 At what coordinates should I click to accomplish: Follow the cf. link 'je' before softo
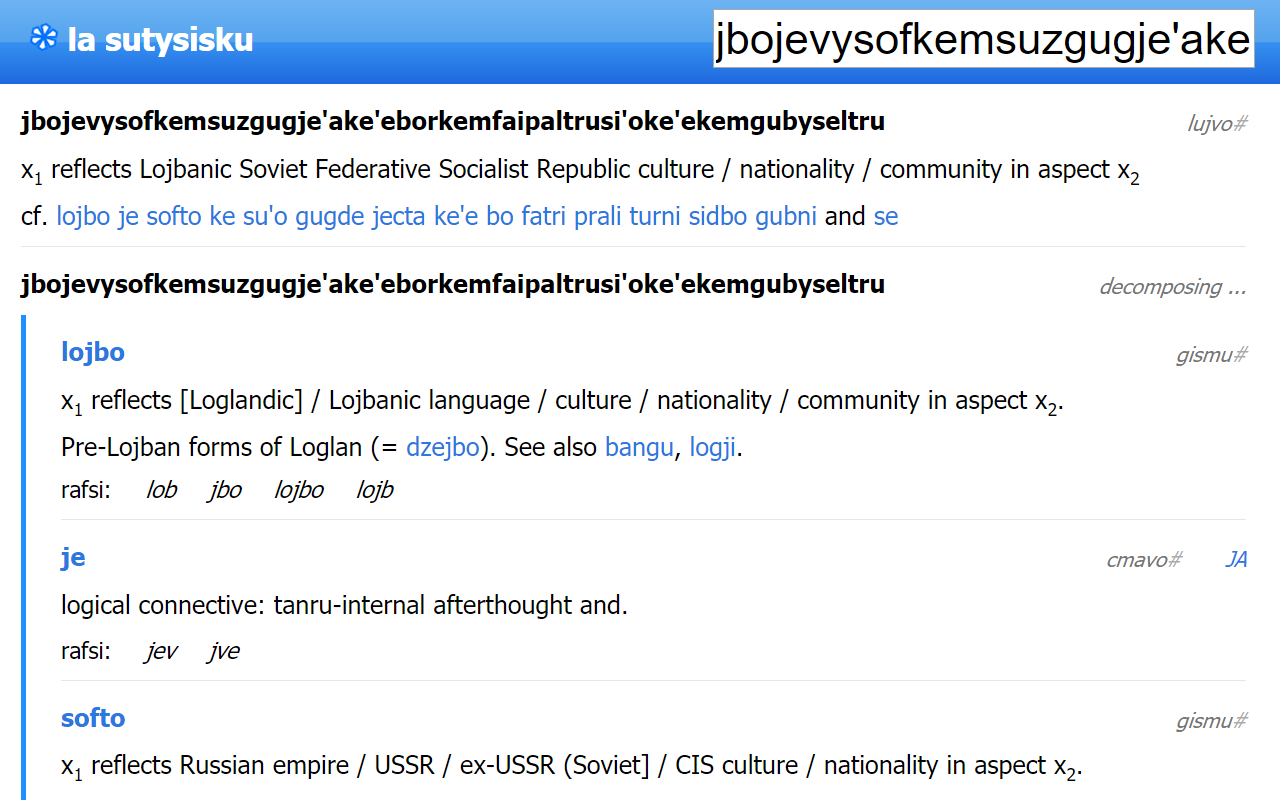click(x=128, y=216)
